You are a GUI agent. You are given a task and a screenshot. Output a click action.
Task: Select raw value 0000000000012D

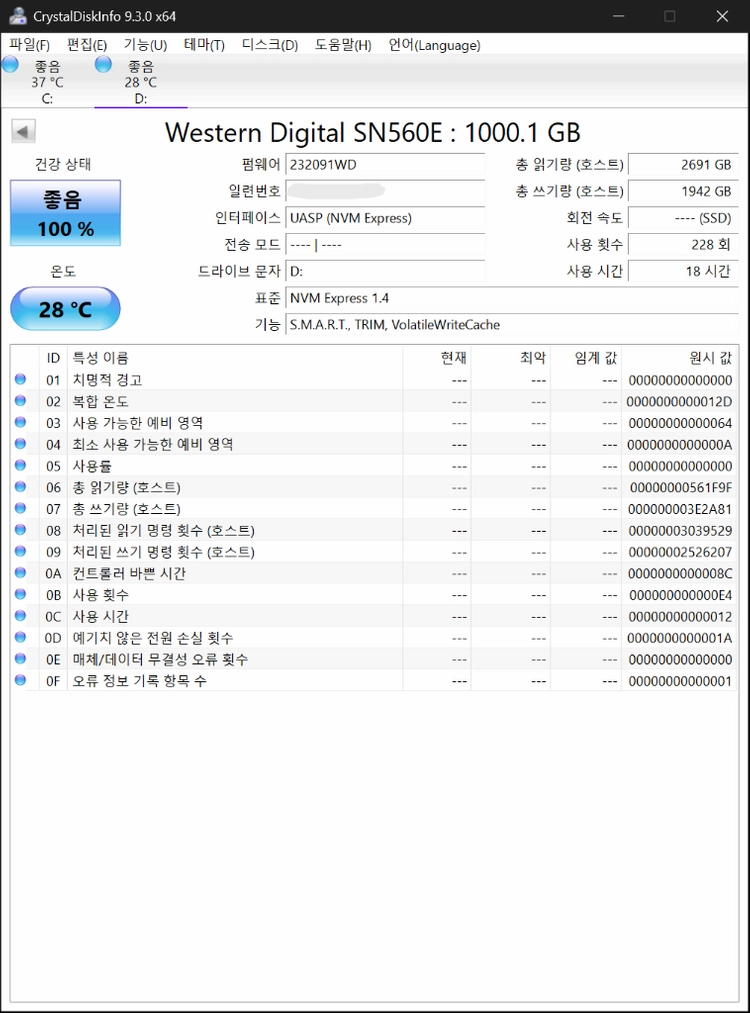(680, 402)
